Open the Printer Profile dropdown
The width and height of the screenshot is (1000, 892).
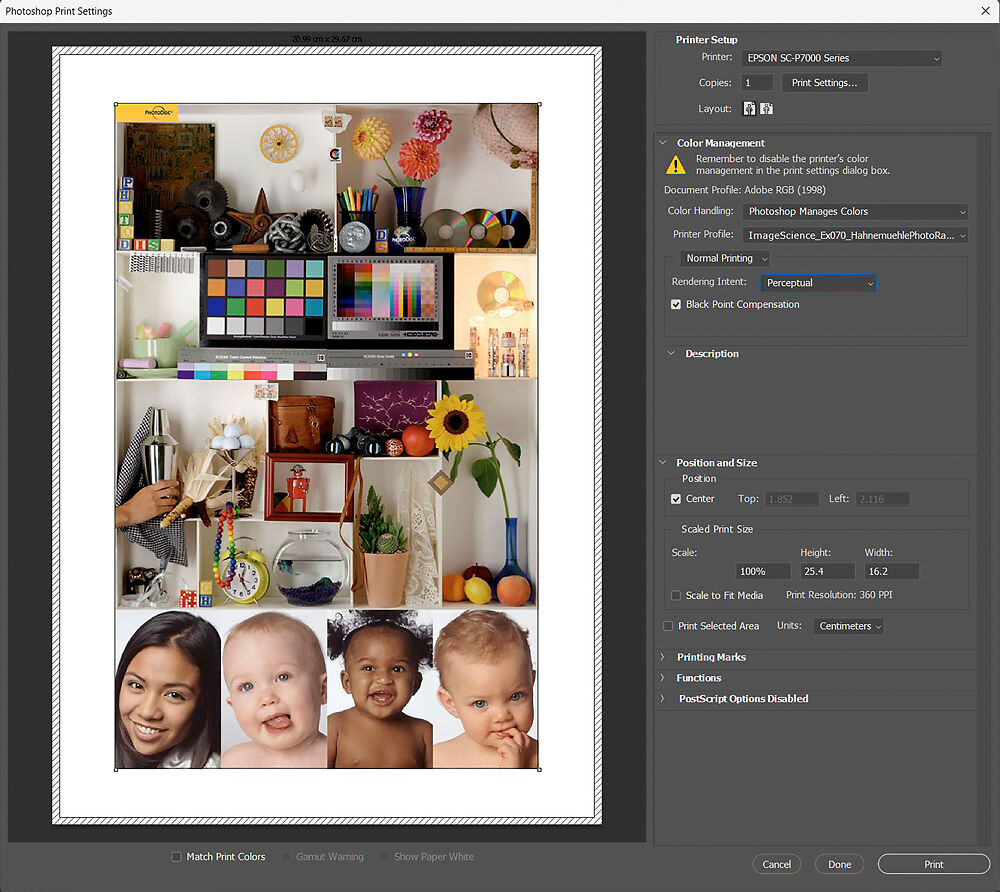[856, 235]
